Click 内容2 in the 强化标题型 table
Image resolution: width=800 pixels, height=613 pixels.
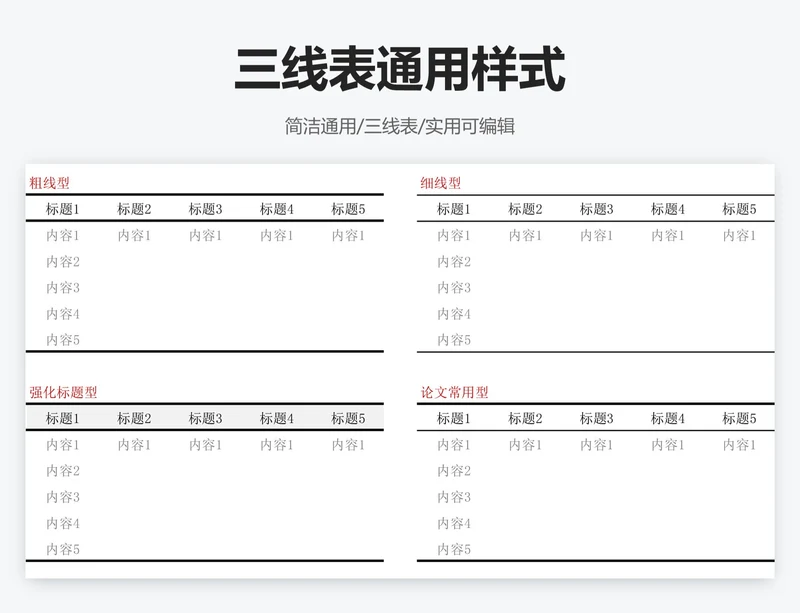click(x=63, y=471)
